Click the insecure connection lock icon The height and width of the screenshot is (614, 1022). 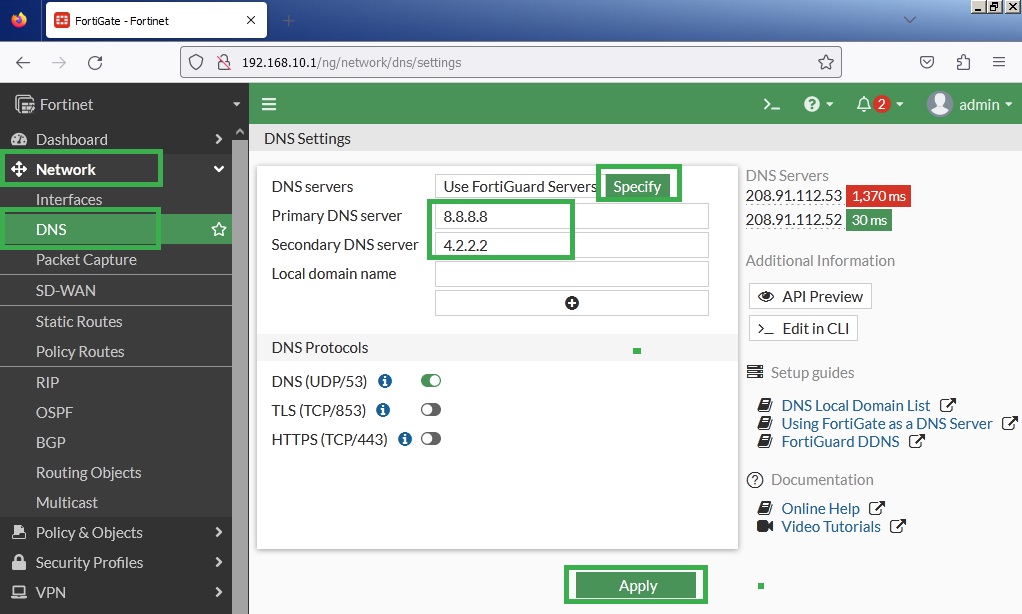tap(224, 62)
